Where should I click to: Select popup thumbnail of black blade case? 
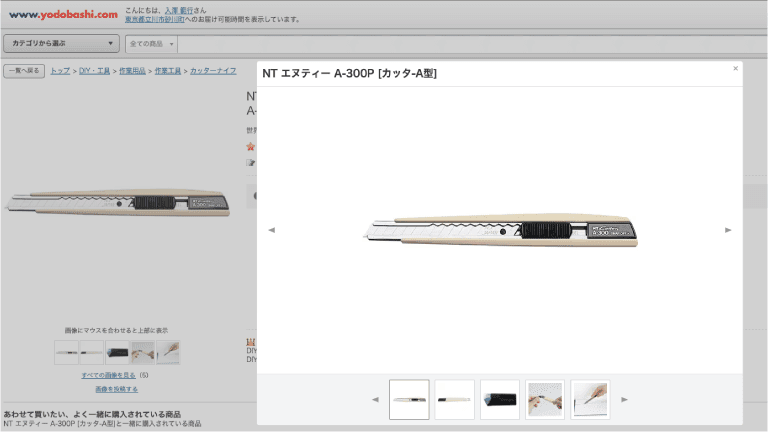pyautogui.click(x=500, y=399)
